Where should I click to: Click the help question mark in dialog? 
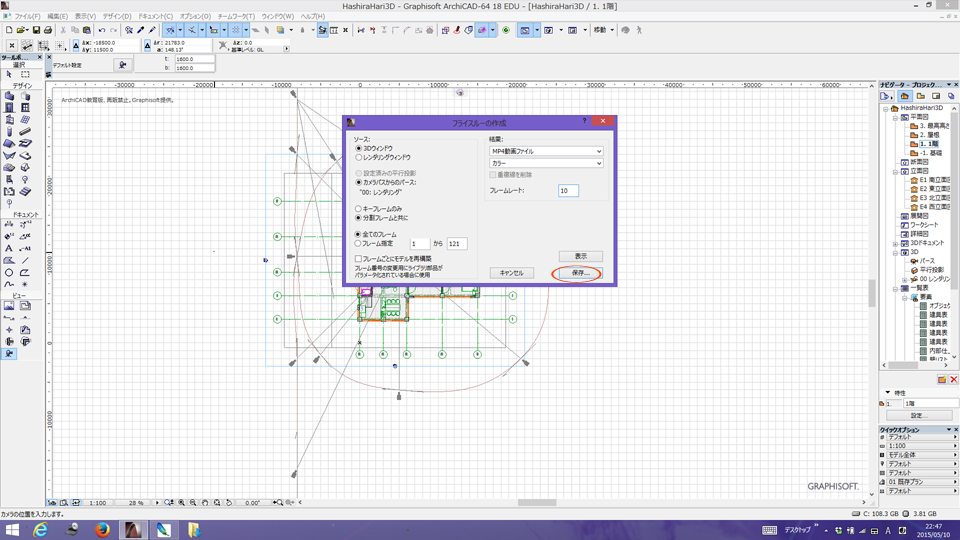point(584,121)
